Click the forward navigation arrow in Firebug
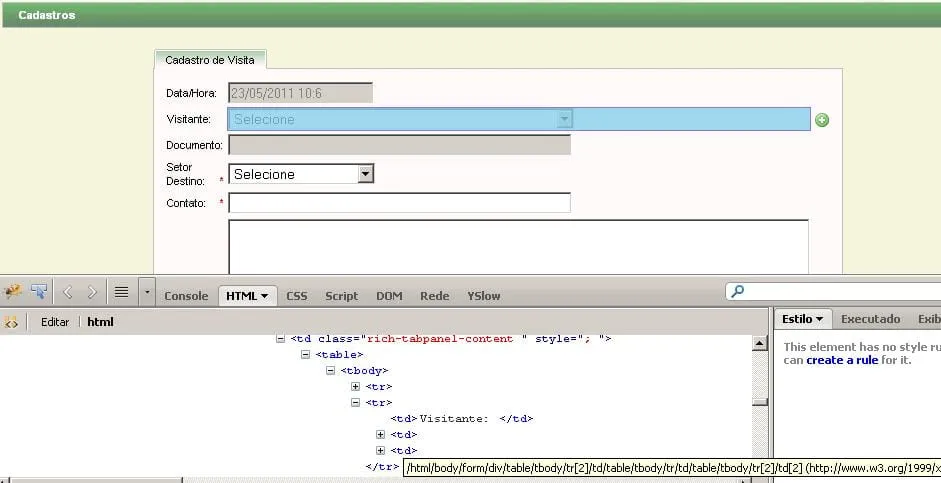The width and height of the screenshot is (941, 483). pyautogui.click(x=92, y=292)
